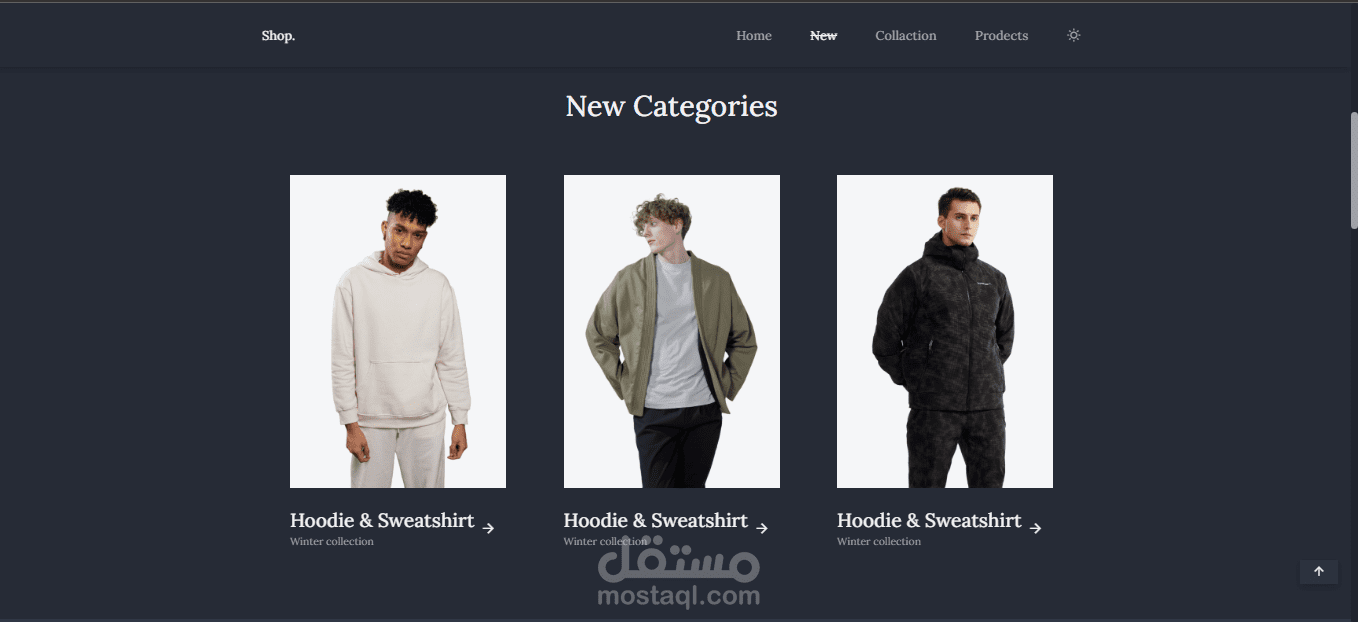Click Winter collection text under first card
This screenshot has width=1358, height=622.
(x=332, y=541)
